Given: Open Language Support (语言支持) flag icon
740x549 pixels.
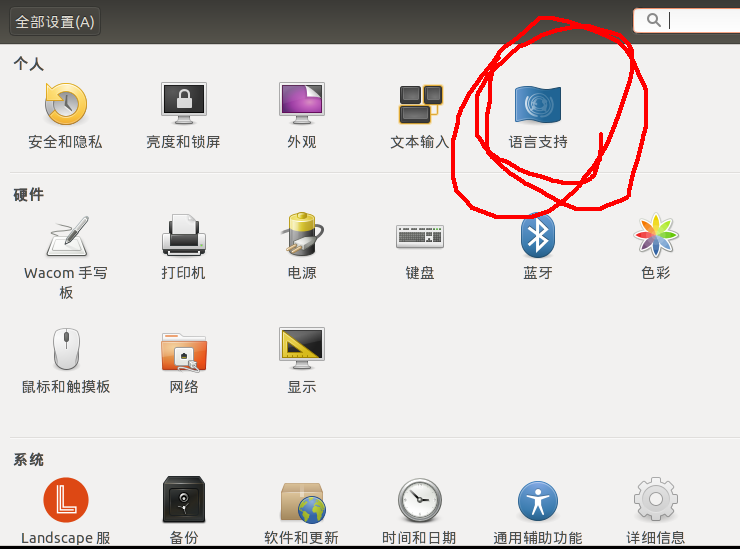Looking at the screenshot, I should 538,104.
